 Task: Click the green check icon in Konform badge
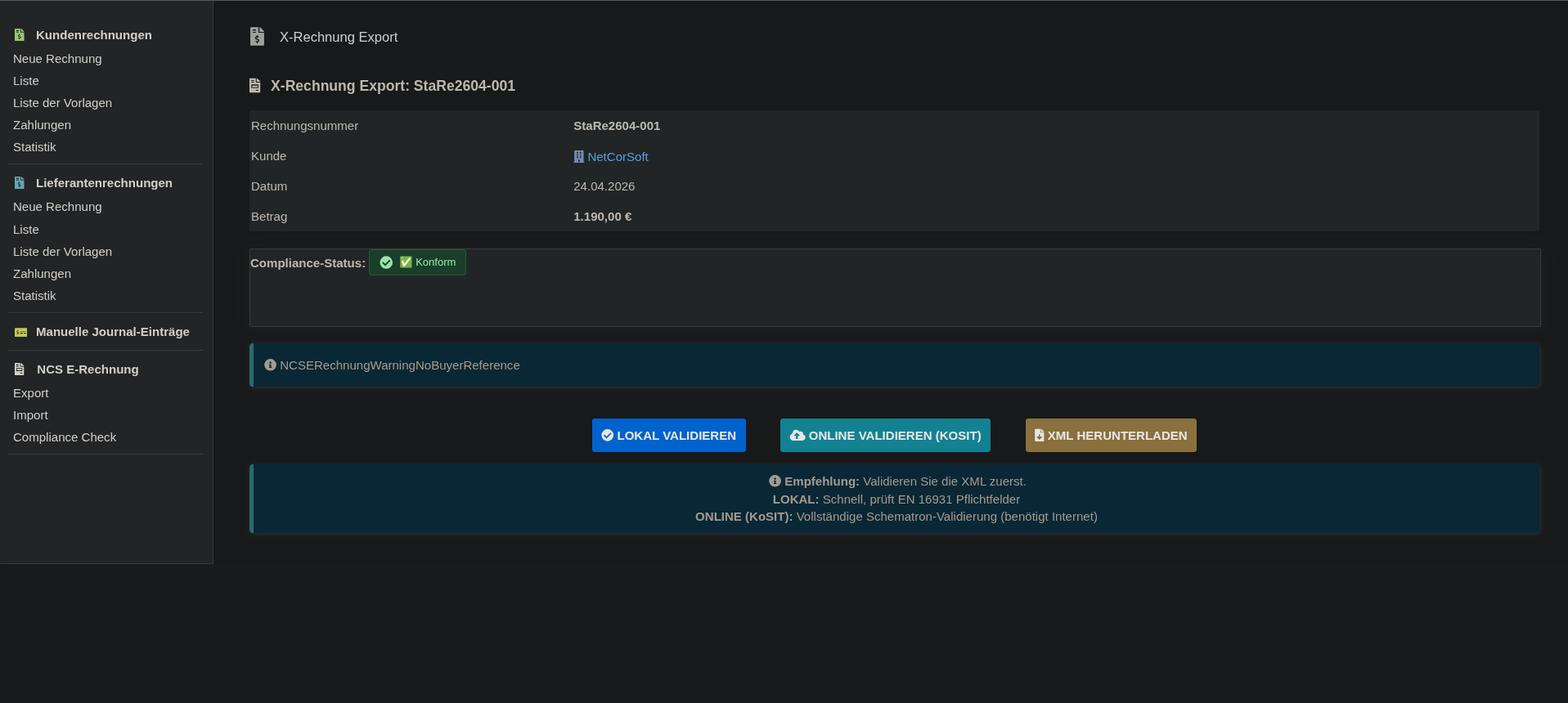(x=386, y=262)
